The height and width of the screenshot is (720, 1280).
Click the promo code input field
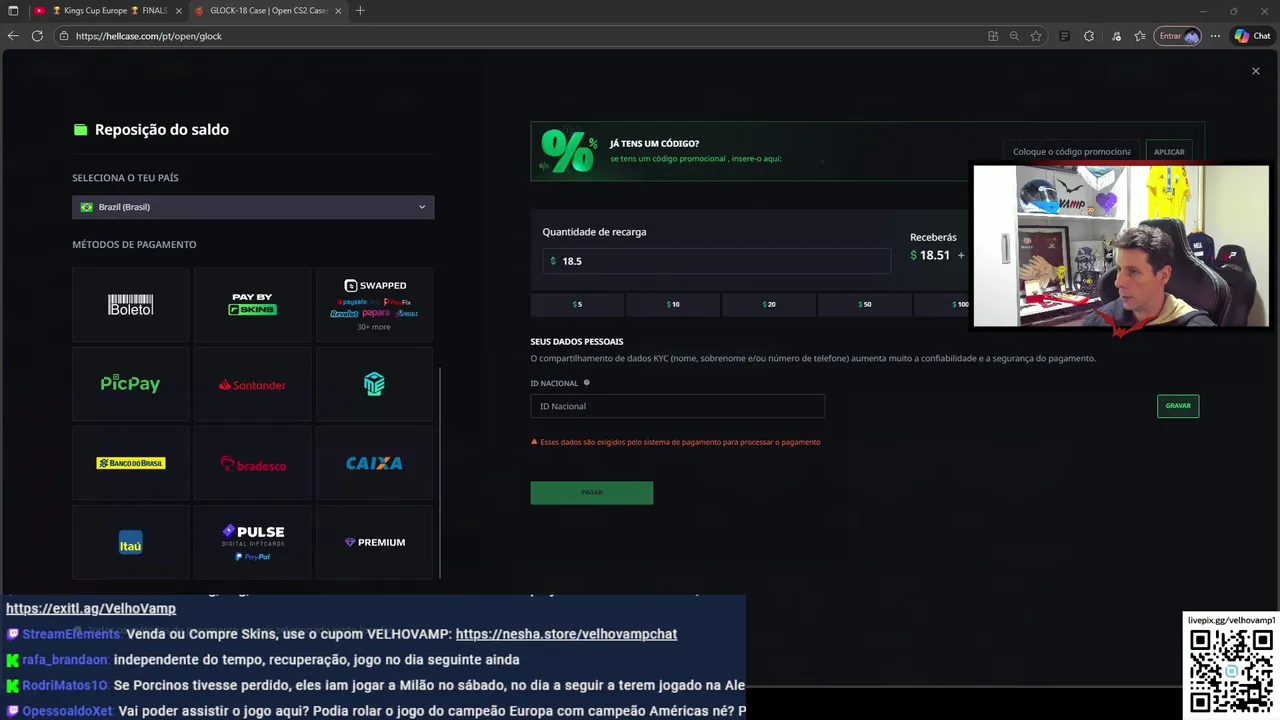(1071, 152)
